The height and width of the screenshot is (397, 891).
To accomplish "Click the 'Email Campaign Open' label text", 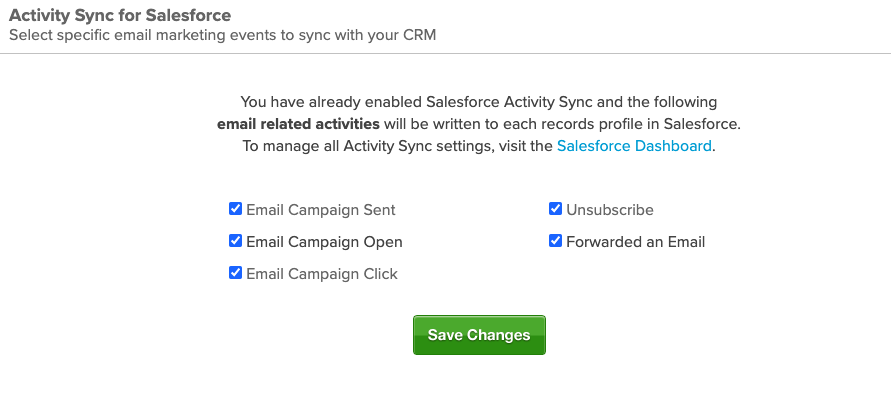I will [x=324, y=242].
